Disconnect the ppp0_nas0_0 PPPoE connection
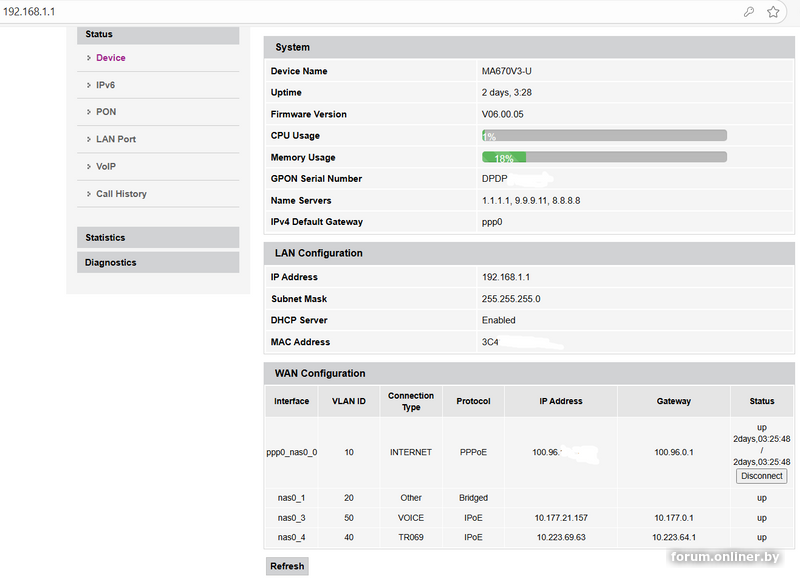 click(x=761, y=476)
